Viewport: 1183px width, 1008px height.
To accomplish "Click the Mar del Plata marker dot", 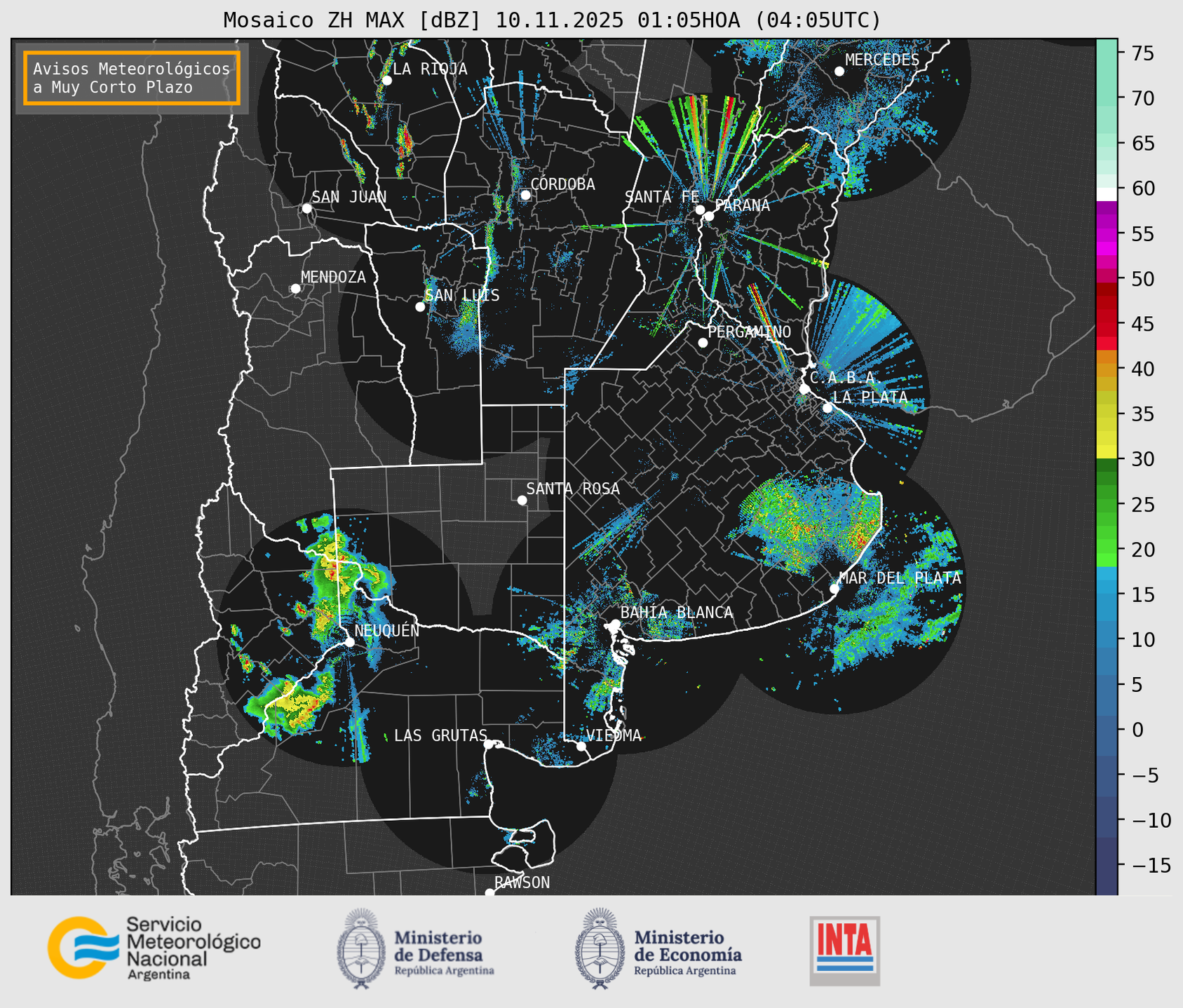I will 834,589.
